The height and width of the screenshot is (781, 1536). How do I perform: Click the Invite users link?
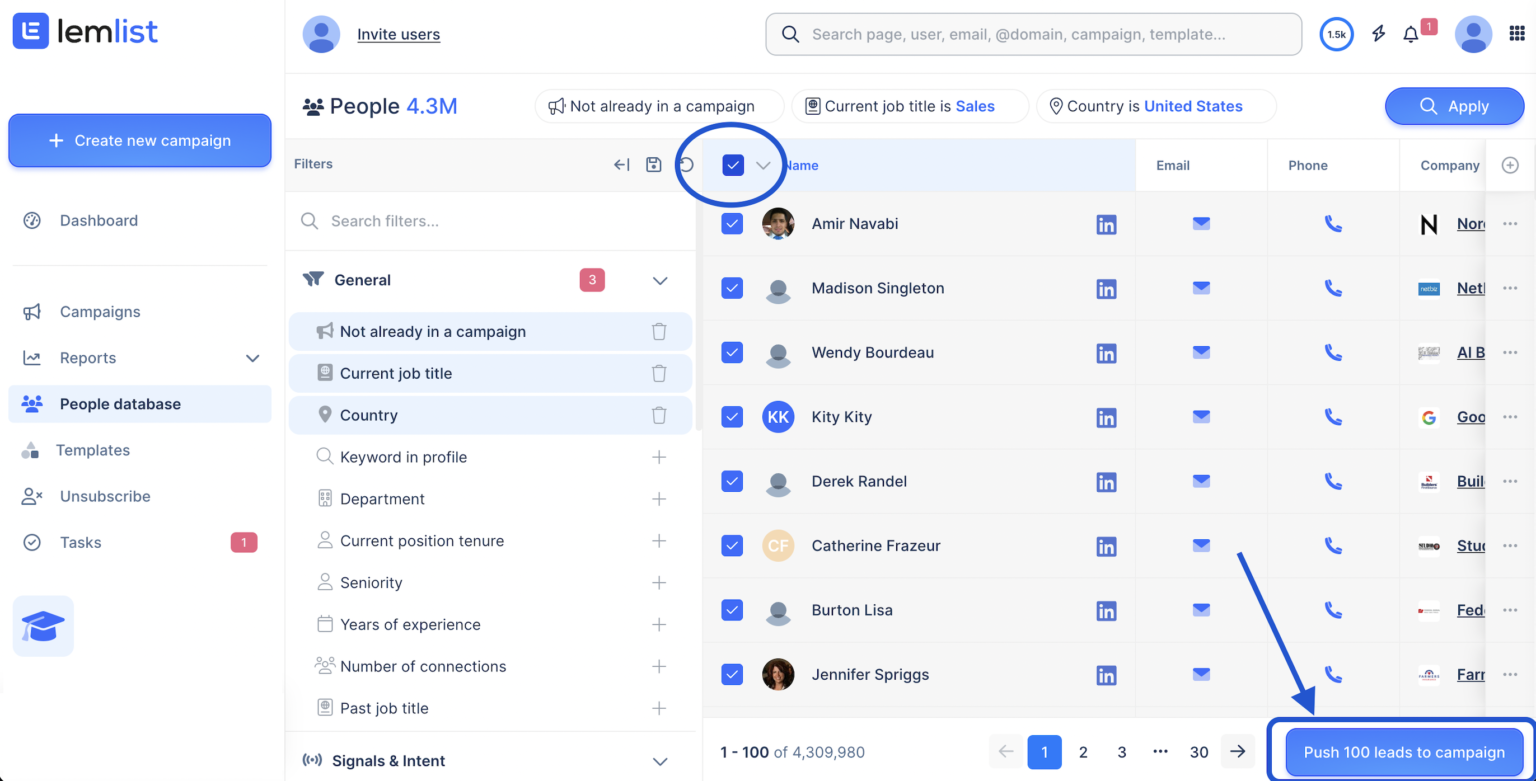click(398, 33)
